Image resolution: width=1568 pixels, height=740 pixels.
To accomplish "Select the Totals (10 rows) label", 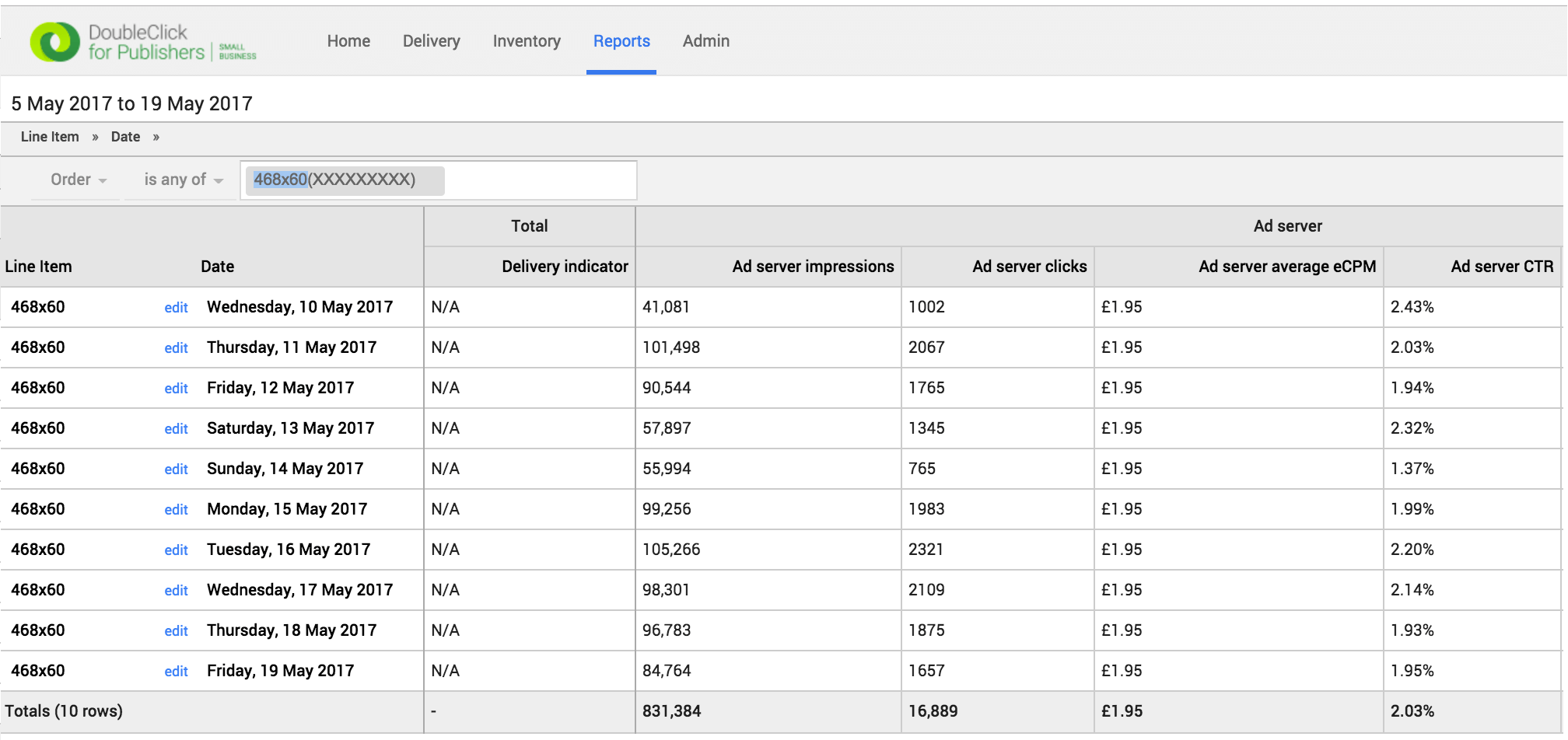I will tap(64, 711).
